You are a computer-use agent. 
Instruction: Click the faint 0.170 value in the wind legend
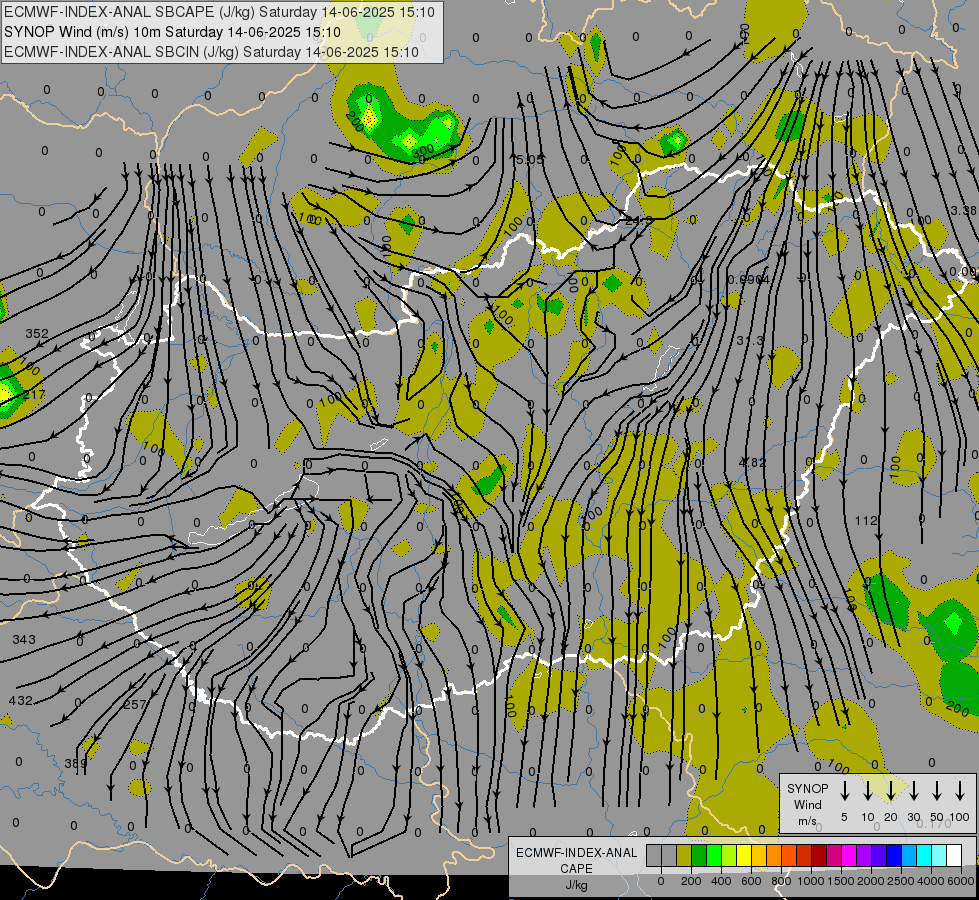coord(934,824)
